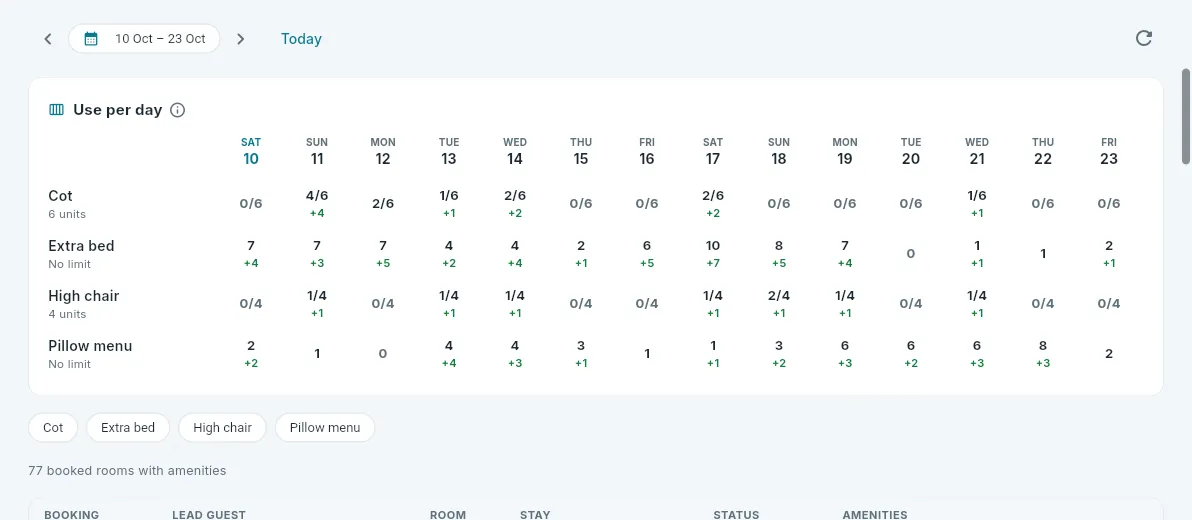This screenshot has height=520, width=1192.
Task: Select the THU 22 day header
Action: [x=1043, y=151]
